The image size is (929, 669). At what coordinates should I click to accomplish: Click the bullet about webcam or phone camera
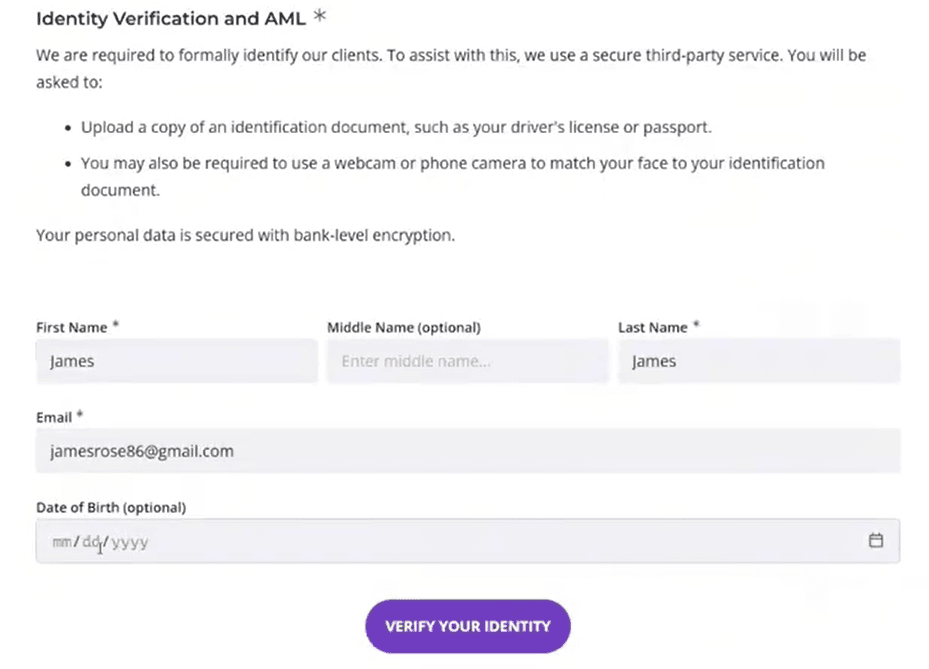click(452, 163)
